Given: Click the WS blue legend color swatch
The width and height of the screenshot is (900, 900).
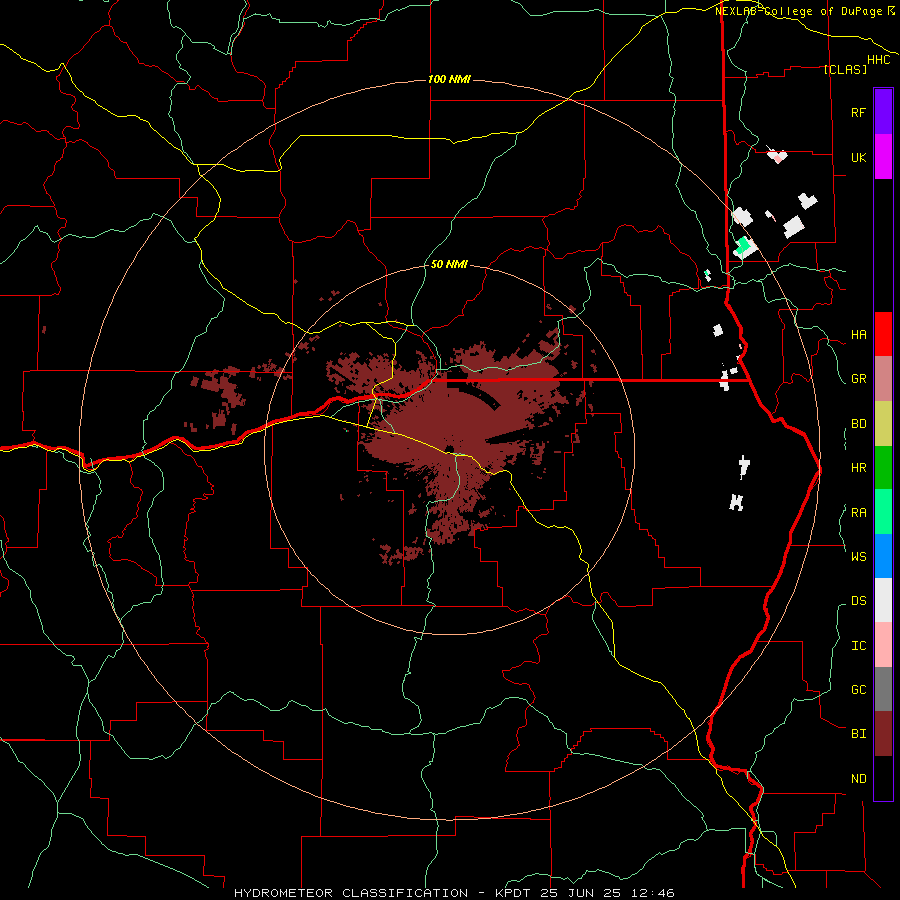Looking at the screenshot, I should tap(883, 556).
